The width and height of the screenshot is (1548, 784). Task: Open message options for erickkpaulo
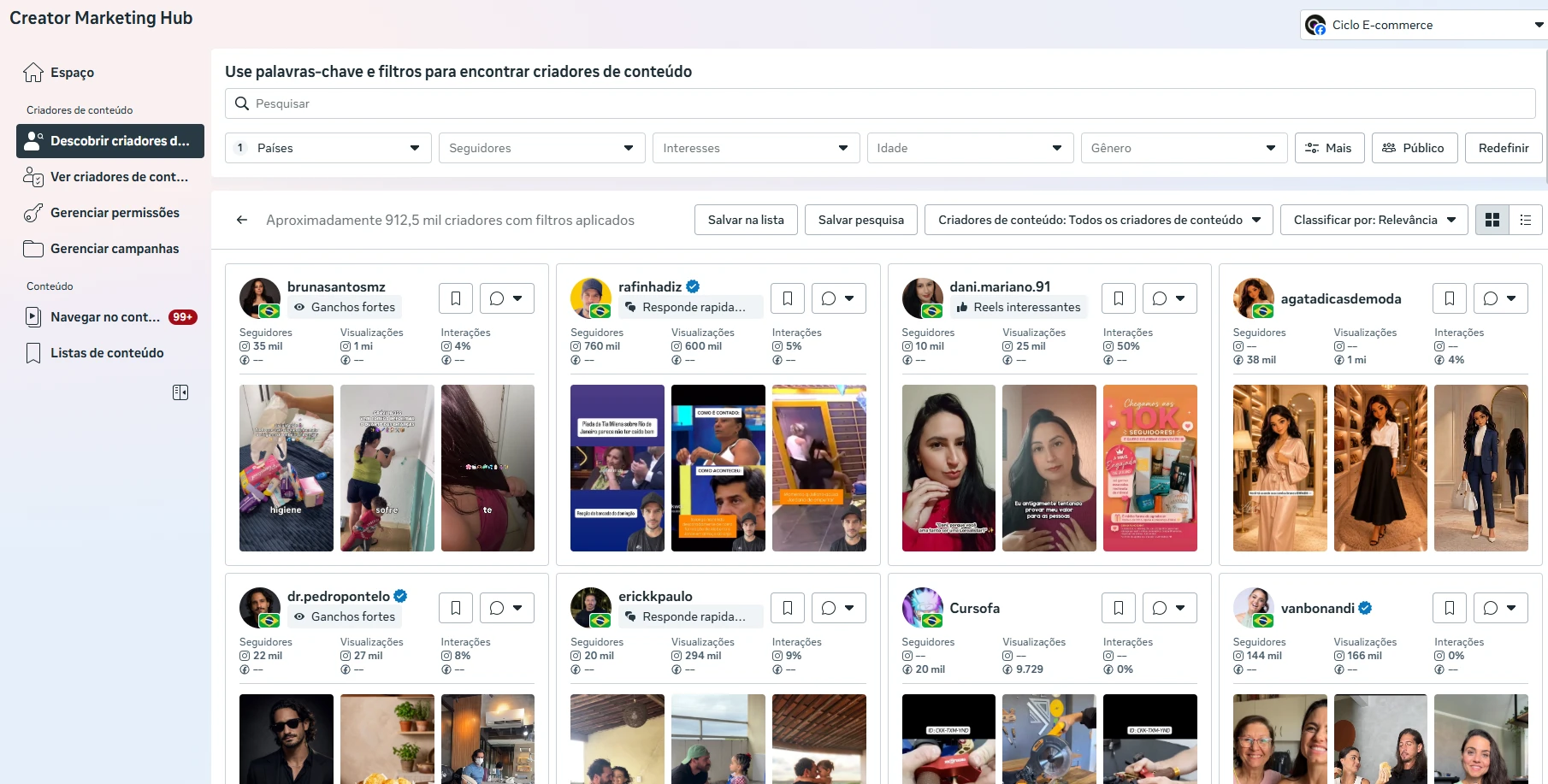(839, 608)
